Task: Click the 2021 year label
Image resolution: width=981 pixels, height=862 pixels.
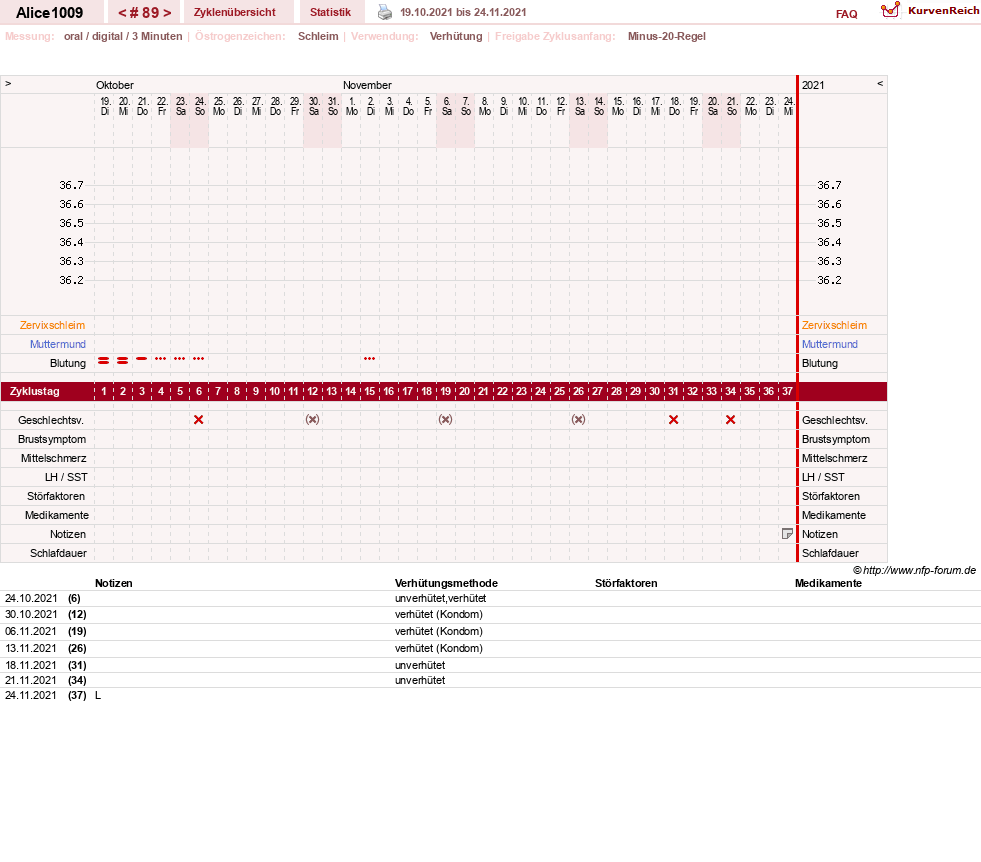Action: pyautogui.click(x=813, y=85)
